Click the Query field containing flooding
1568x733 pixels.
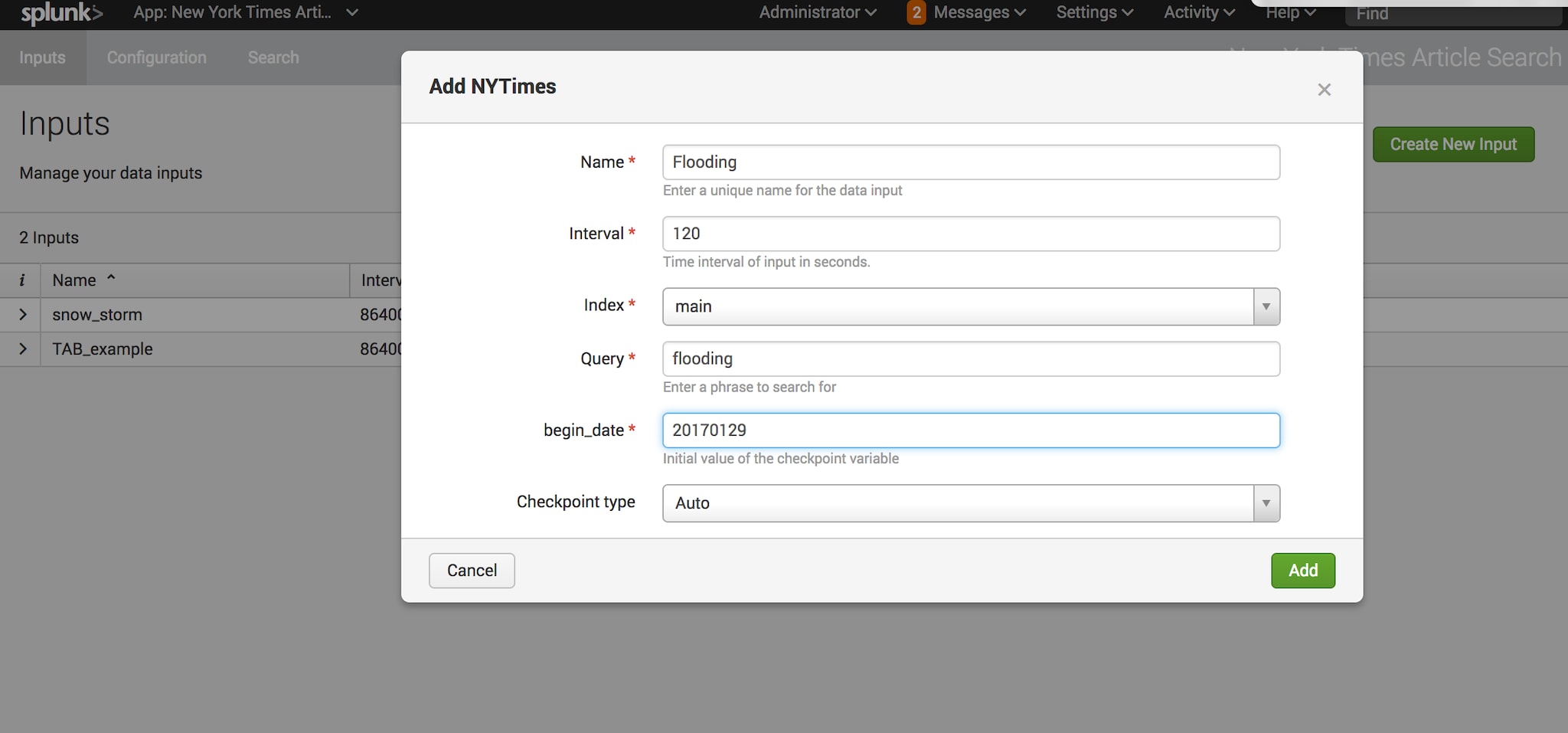click(971, 358)
